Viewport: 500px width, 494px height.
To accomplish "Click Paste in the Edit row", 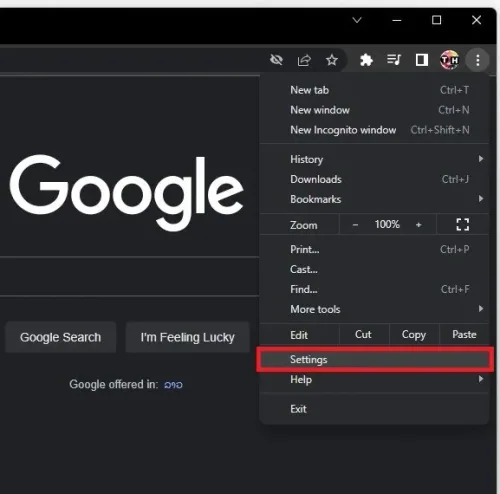I will 464,334.
